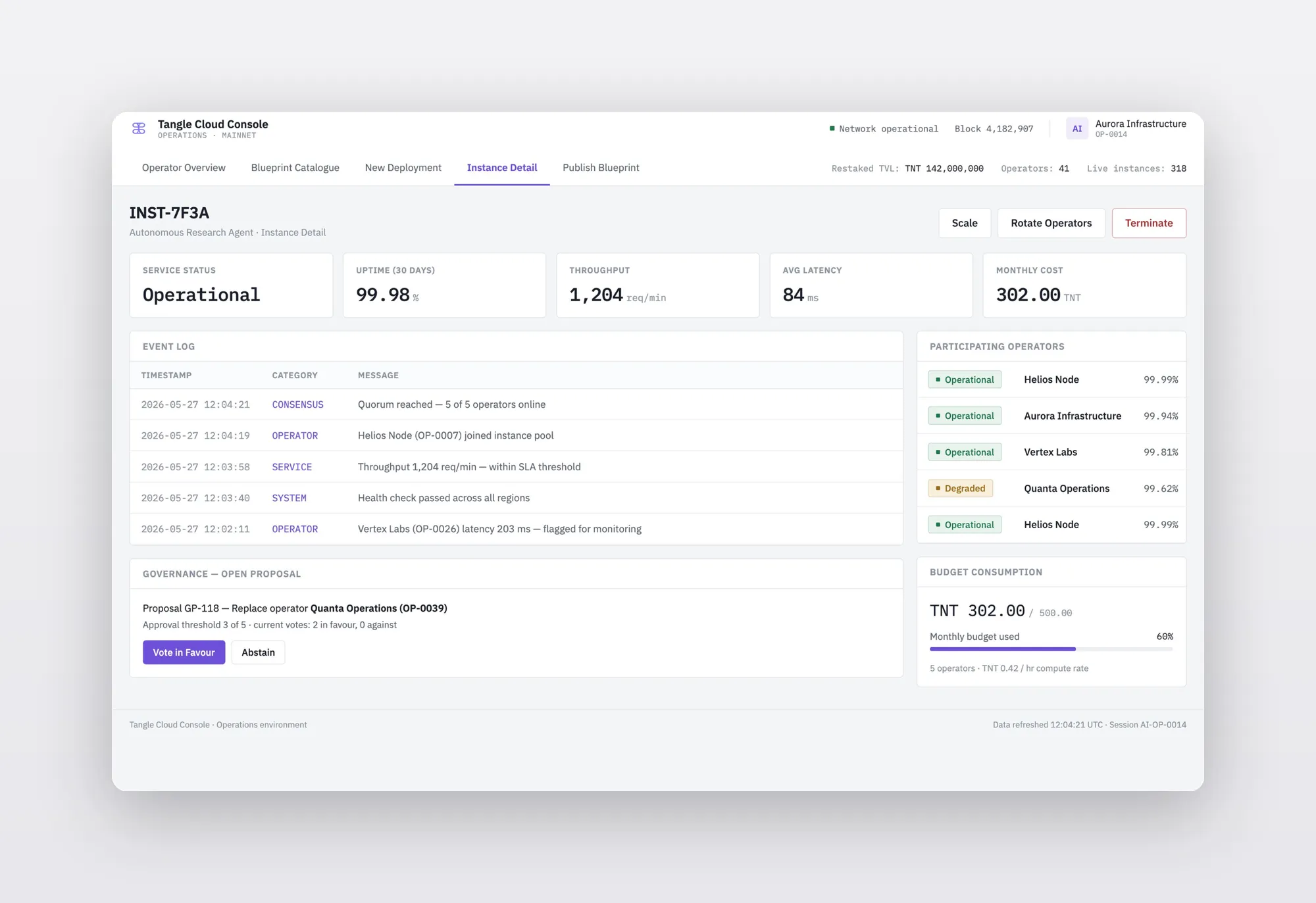
Task: Click the Operational badge beside Aurora Infrastructure
Action: (x=965, y=416)
